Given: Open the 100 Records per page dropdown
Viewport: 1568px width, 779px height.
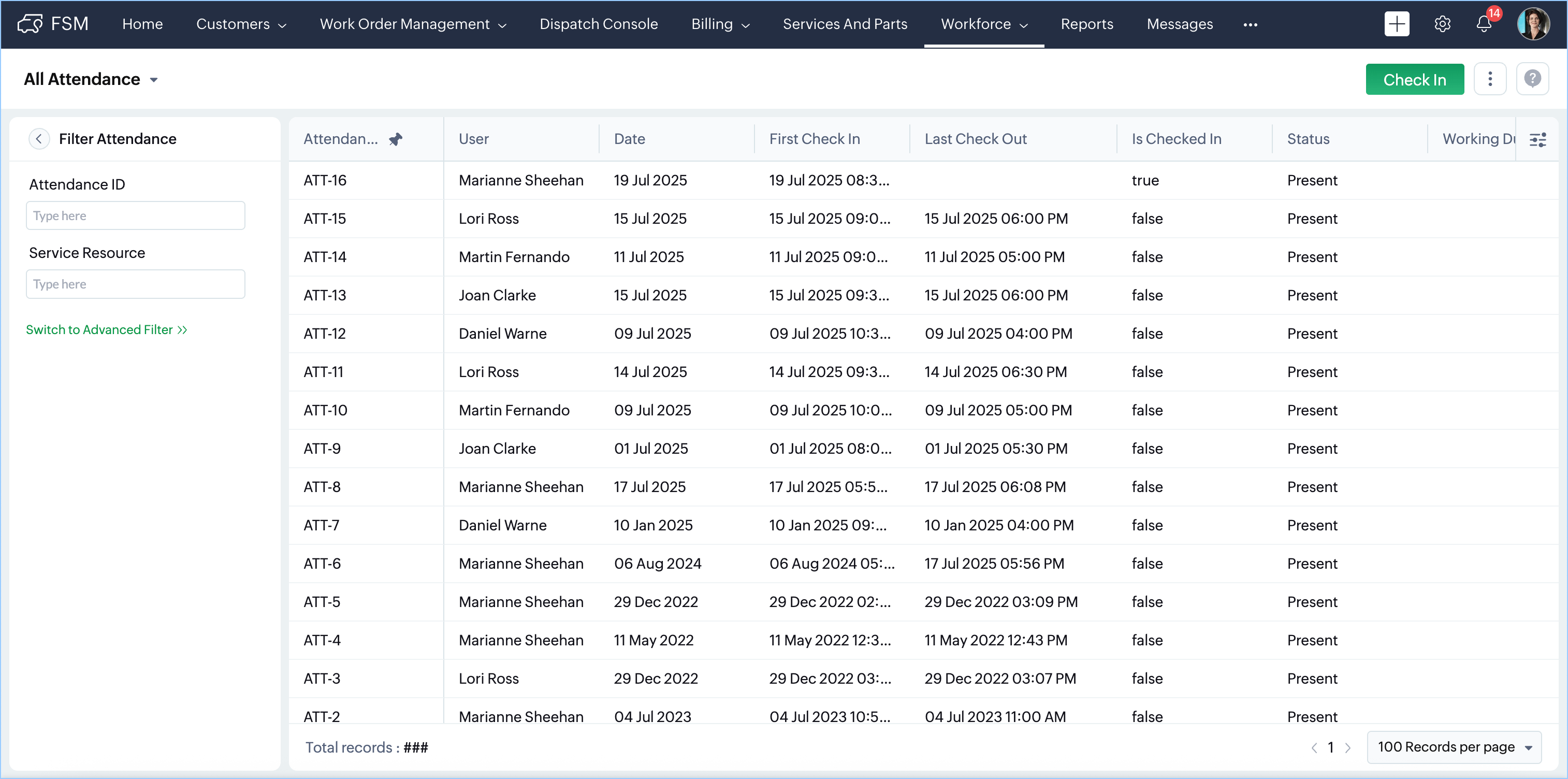Looking at the screenshot, I should click(1454, 747).
